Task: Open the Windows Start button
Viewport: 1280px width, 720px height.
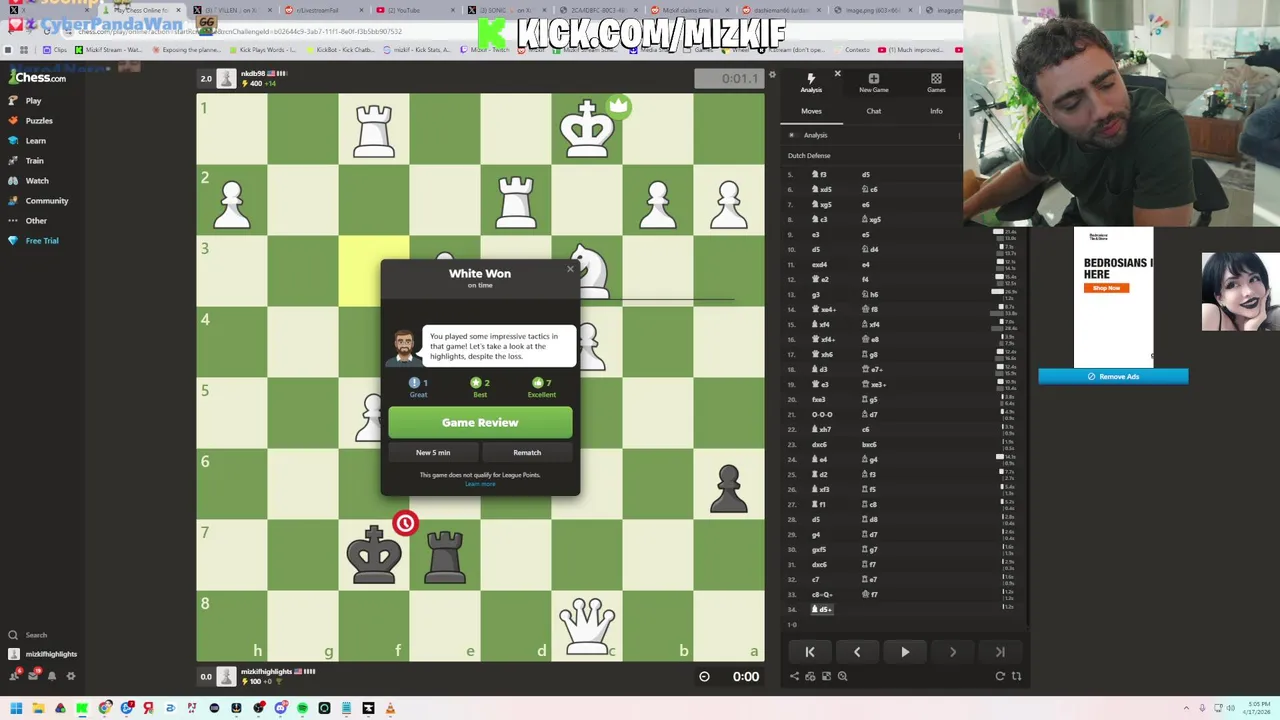Action: (x=16, y=709)
